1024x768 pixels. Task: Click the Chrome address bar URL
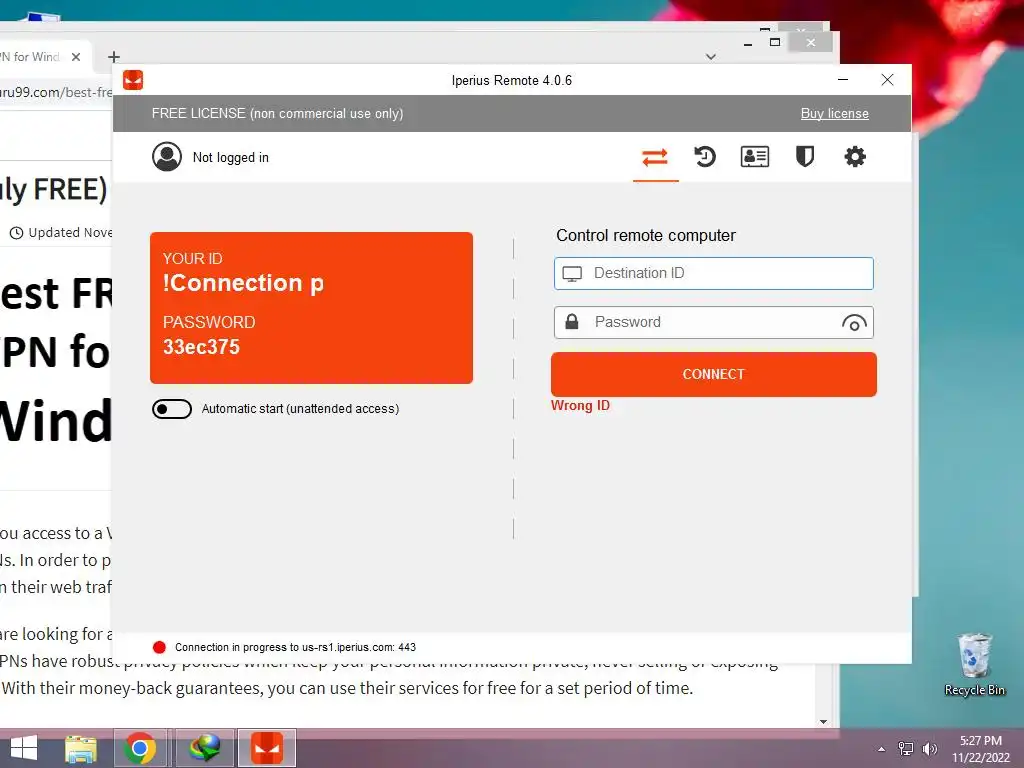click(56, 92)
